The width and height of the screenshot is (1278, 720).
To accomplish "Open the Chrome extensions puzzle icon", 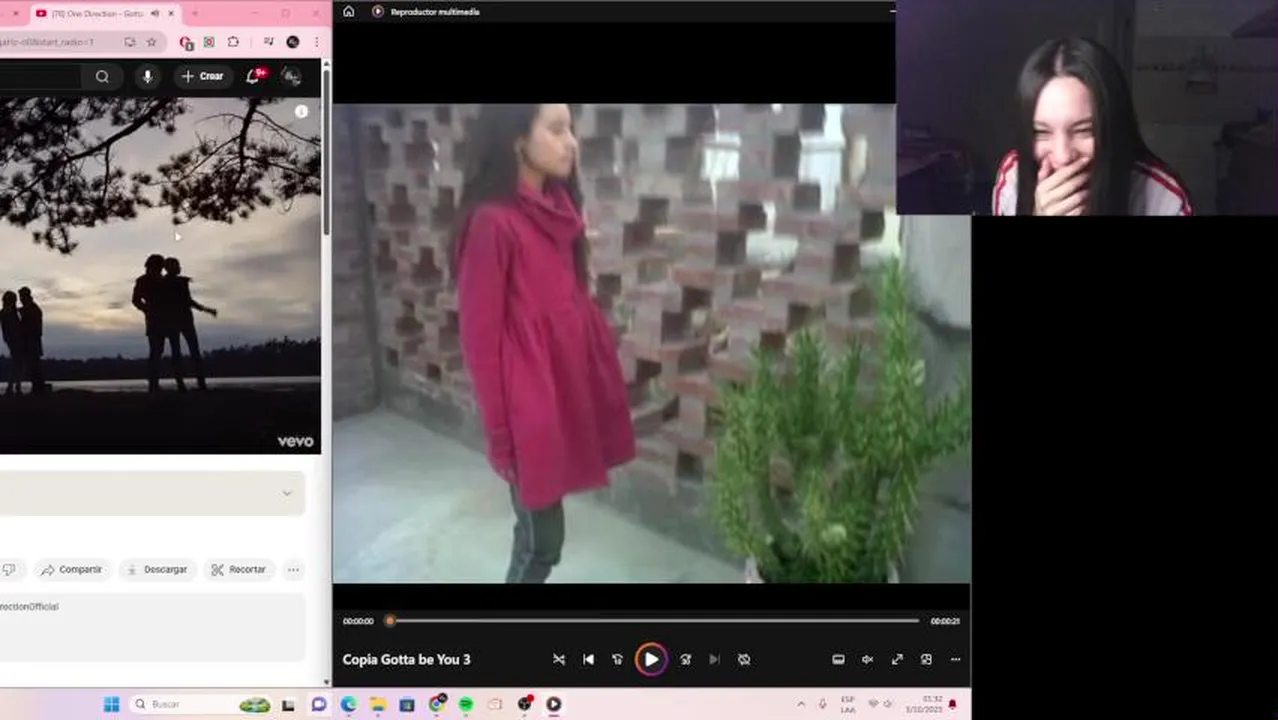I will tap(233, 42).
